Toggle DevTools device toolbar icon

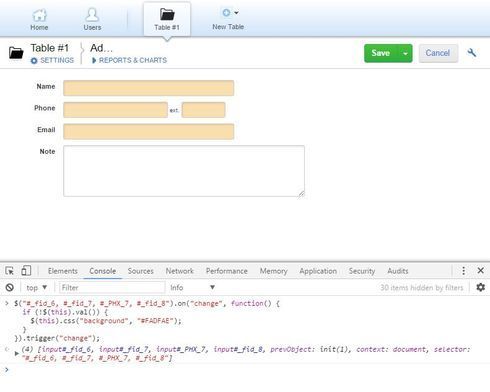26,271
